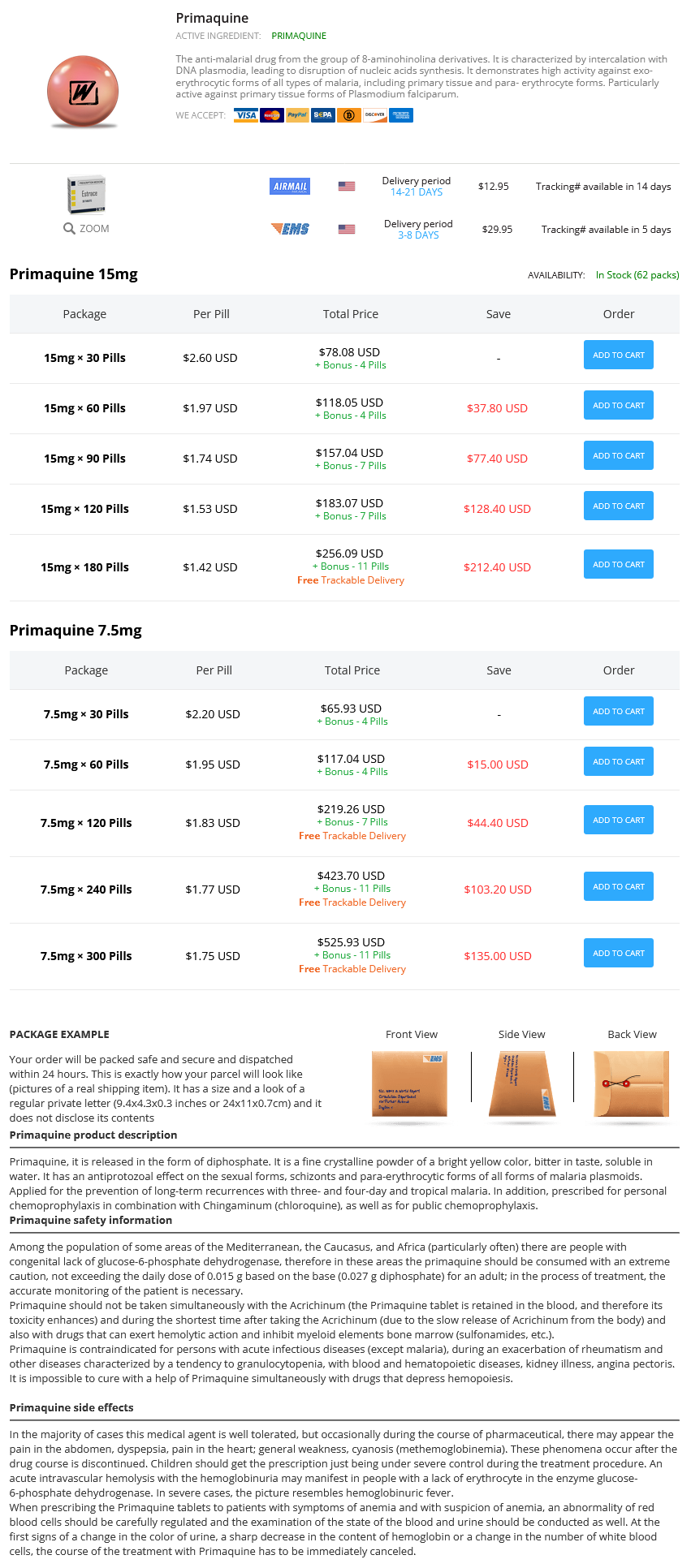Click the PayPal payment icon
This screenshot has height=1568, width=691.
[297, 115]
